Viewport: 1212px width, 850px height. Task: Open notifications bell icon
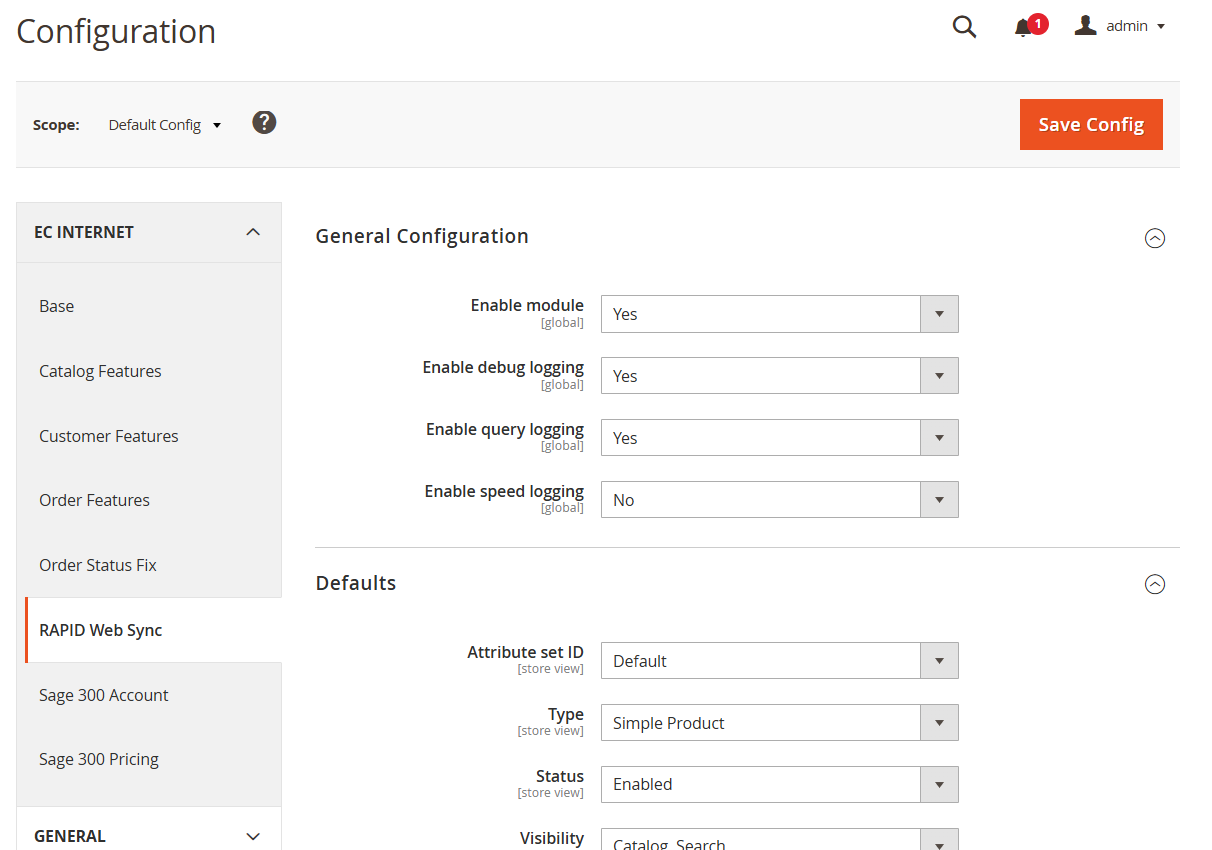(x=1023, y=28)
